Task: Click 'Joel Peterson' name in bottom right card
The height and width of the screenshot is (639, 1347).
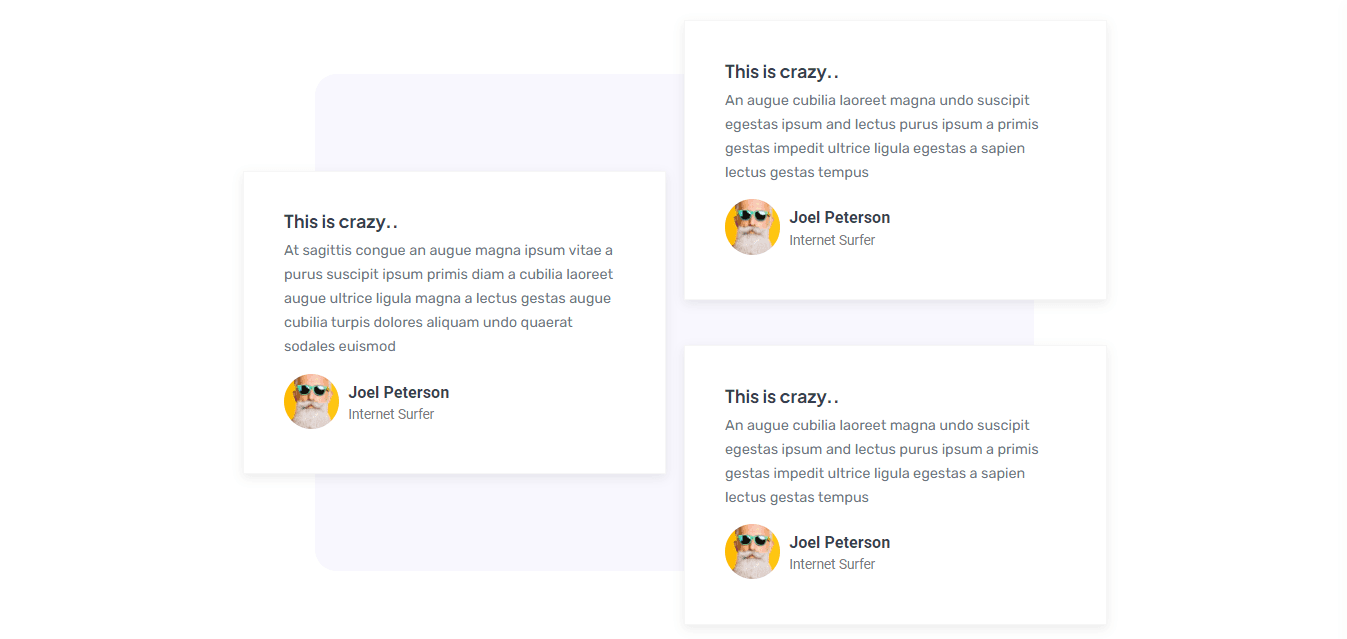Action: click(840, 542)
